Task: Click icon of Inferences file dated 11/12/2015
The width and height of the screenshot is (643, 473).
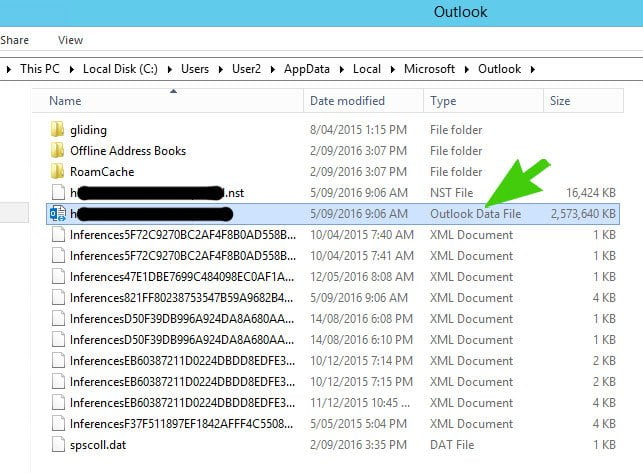Action: point(58,402)
